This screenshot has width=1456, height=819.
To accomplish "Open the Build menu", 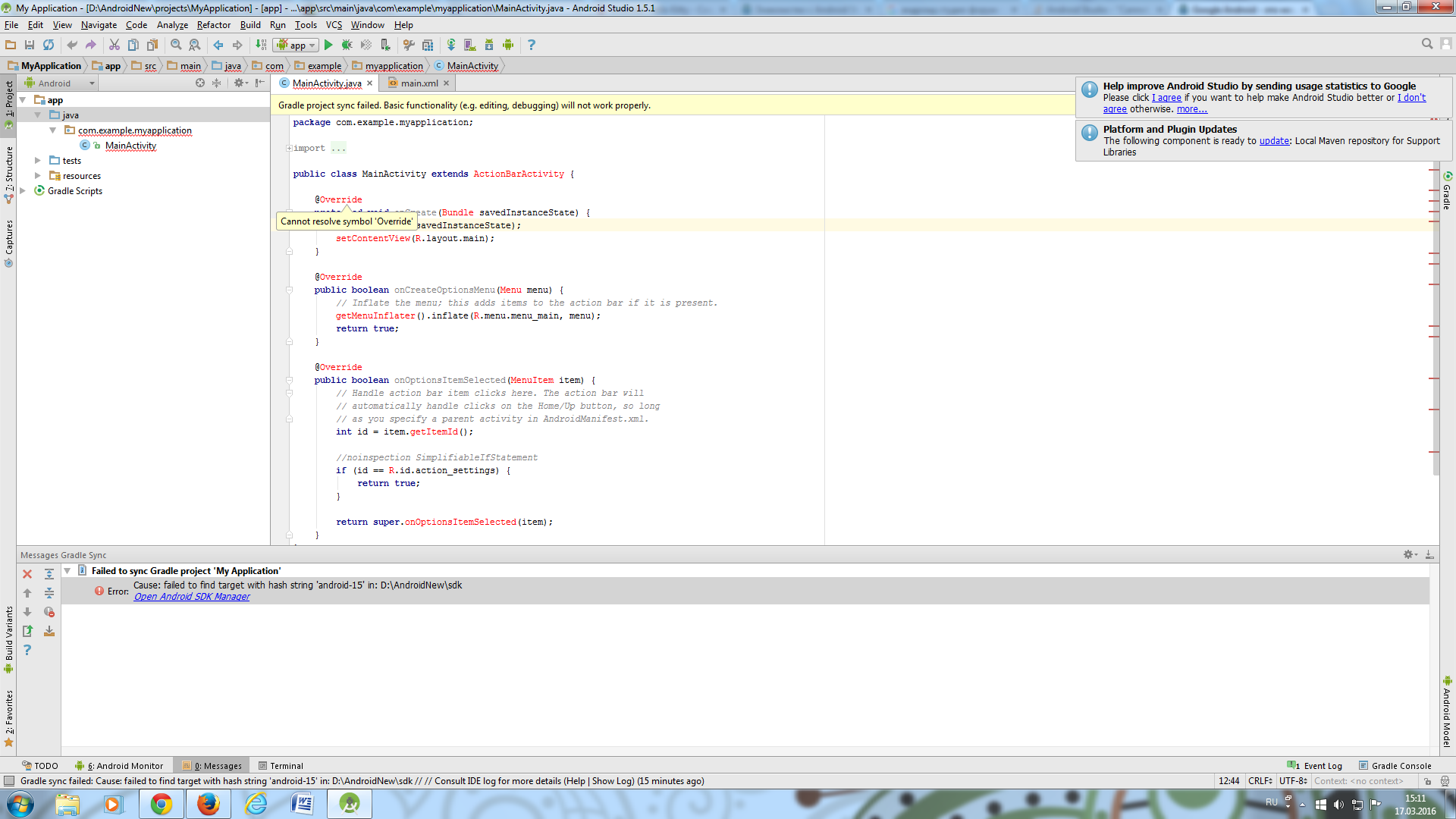I will (x=250, y=25).
